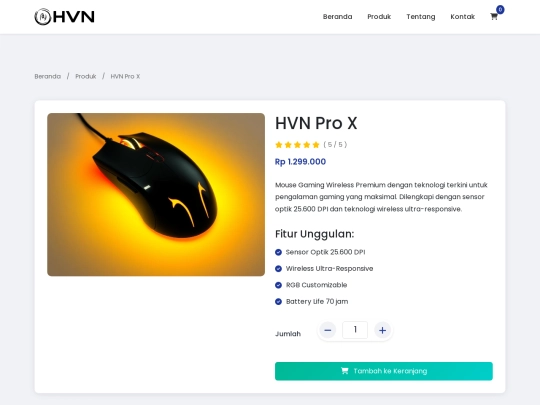Click Tambah ke Keranjang button

[x=384, y=371]
